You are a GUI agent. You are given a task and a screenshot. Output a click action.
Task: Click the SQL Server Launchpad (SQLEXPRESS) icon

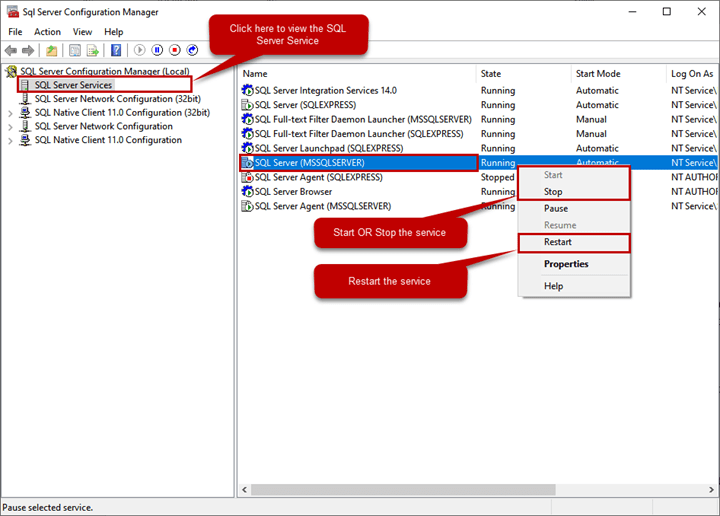click(248, 148)
